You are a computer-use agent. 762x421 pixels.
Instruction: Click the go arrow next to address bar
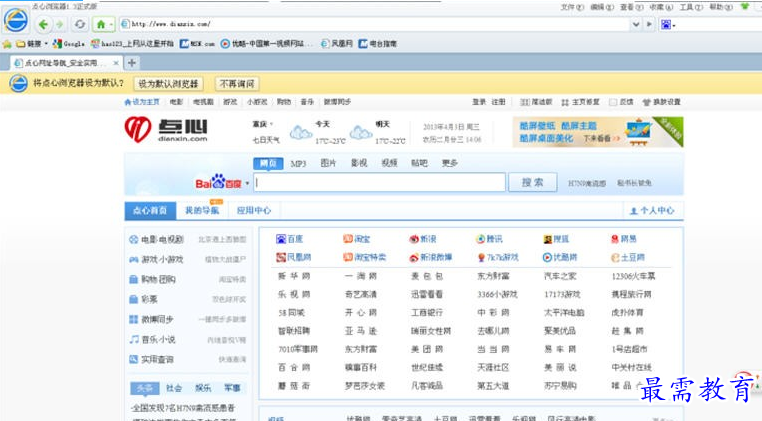(x=649, y=24)
